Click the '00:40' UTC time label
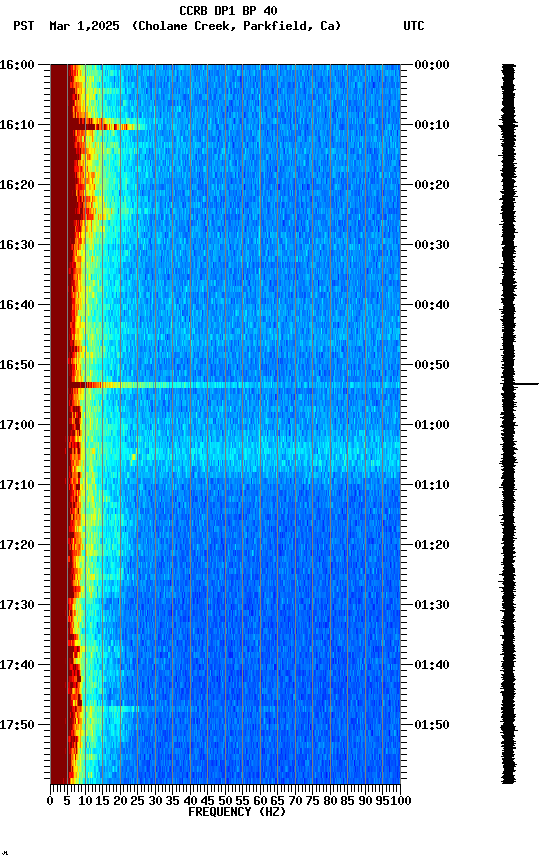This screenshot has height=864, width=552. click(x=432, y=305)
